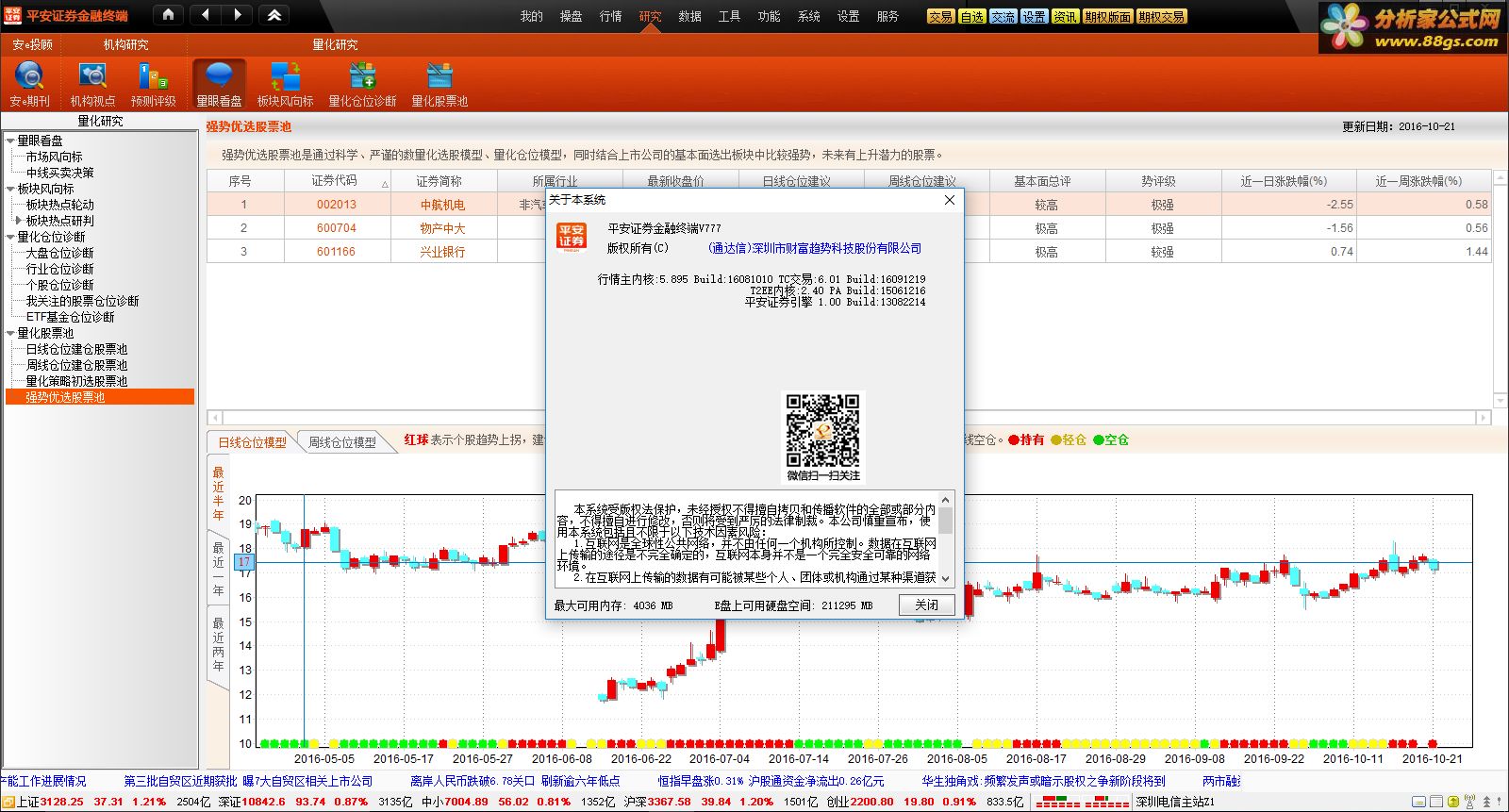This screenshot has height=812, width=1509.
Task: Click the yellow upload icon in status bar
Action: [x=1453, y=802]
